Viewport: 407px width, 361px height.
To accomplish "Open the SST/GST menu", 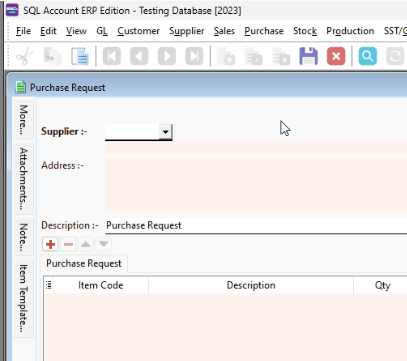I will click(x=395, y=31).
